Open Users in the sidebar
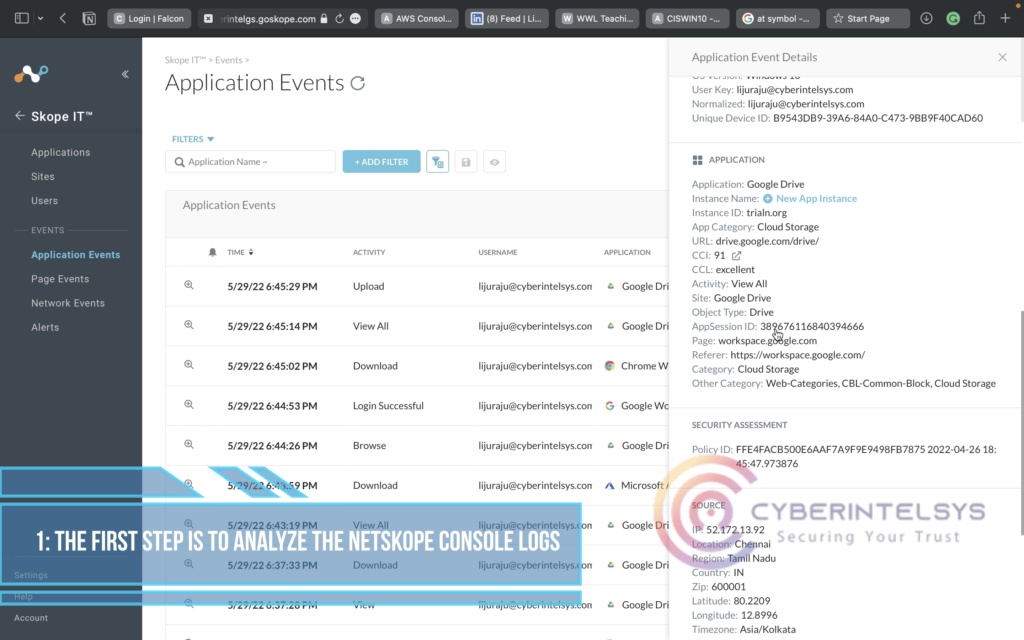 (x=44, y=200)
